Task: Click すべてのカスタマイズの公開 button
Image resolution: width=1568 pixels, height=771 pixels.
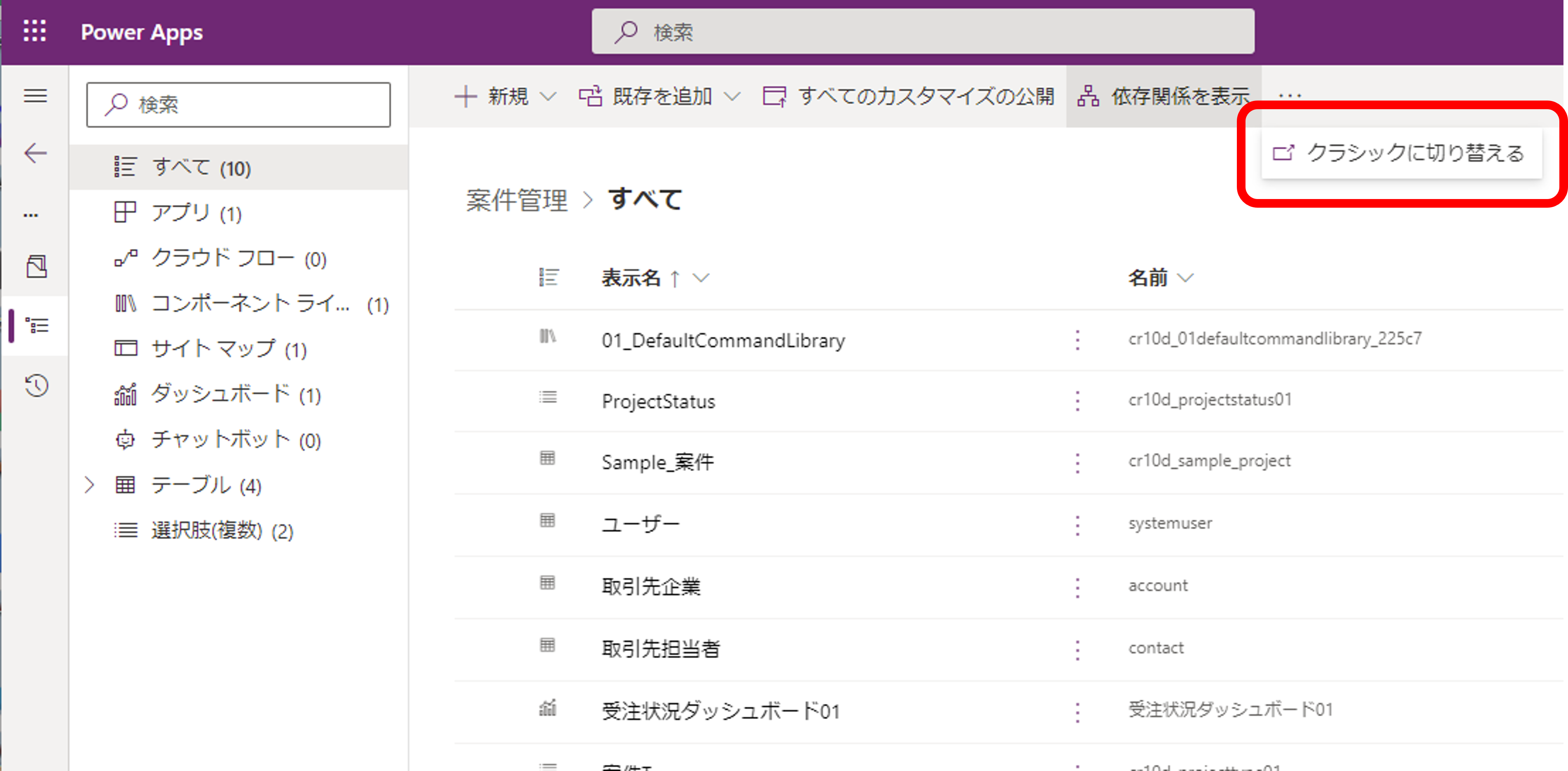Action: click(x=908, y=96)
